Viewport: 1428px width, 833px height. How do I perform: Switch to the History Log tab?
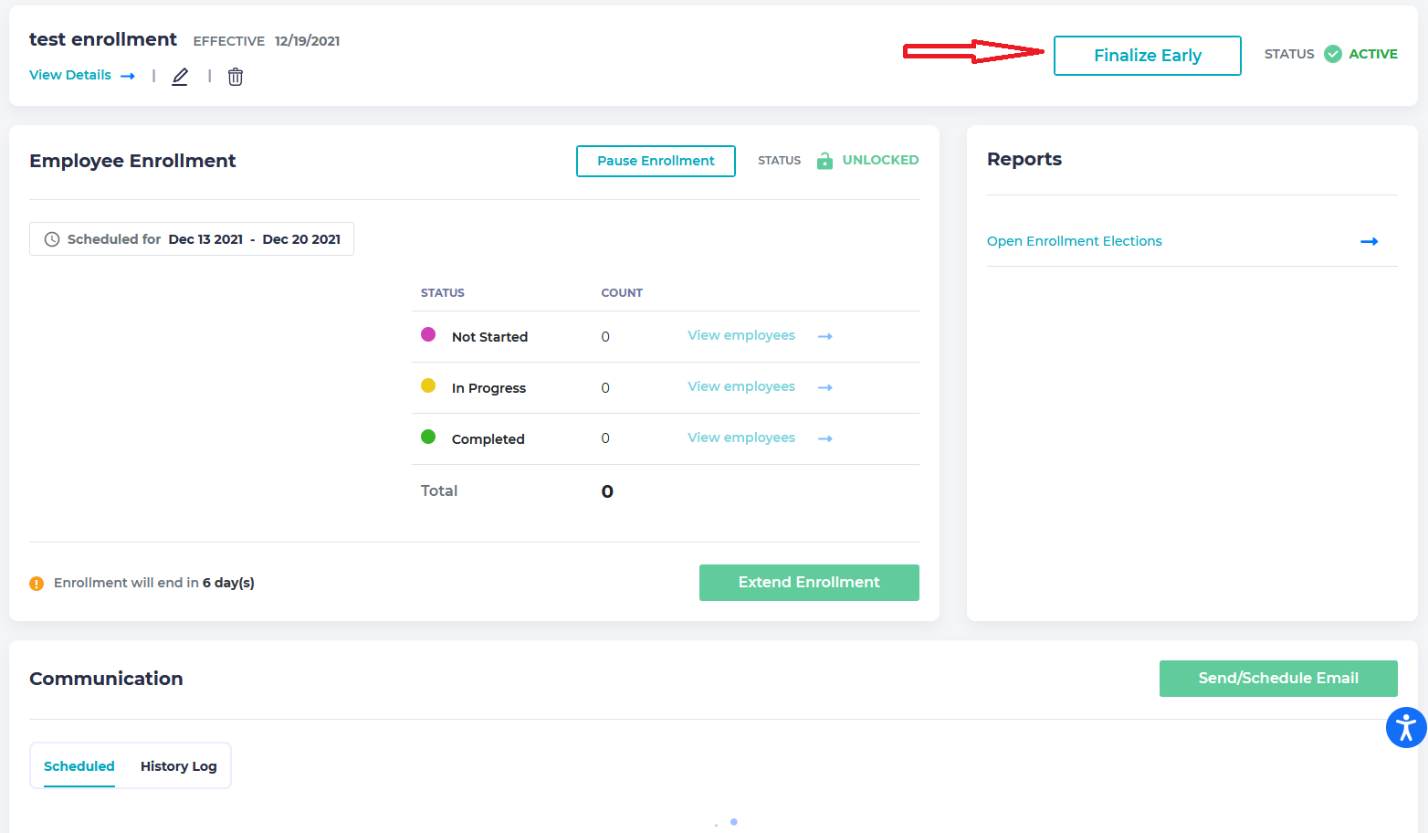pyautogui.click(x=178, y=766)
